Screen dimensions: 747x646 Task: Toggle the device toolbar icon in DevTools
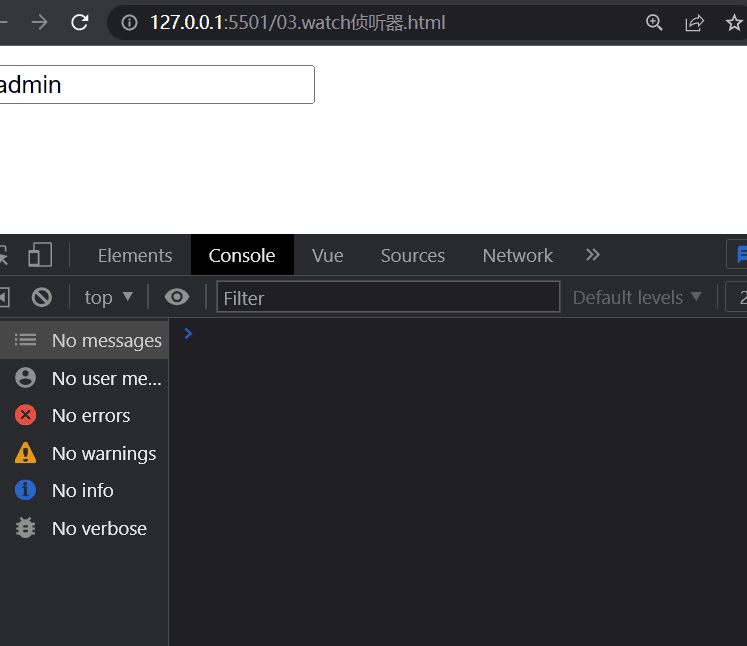pos(40,255)
